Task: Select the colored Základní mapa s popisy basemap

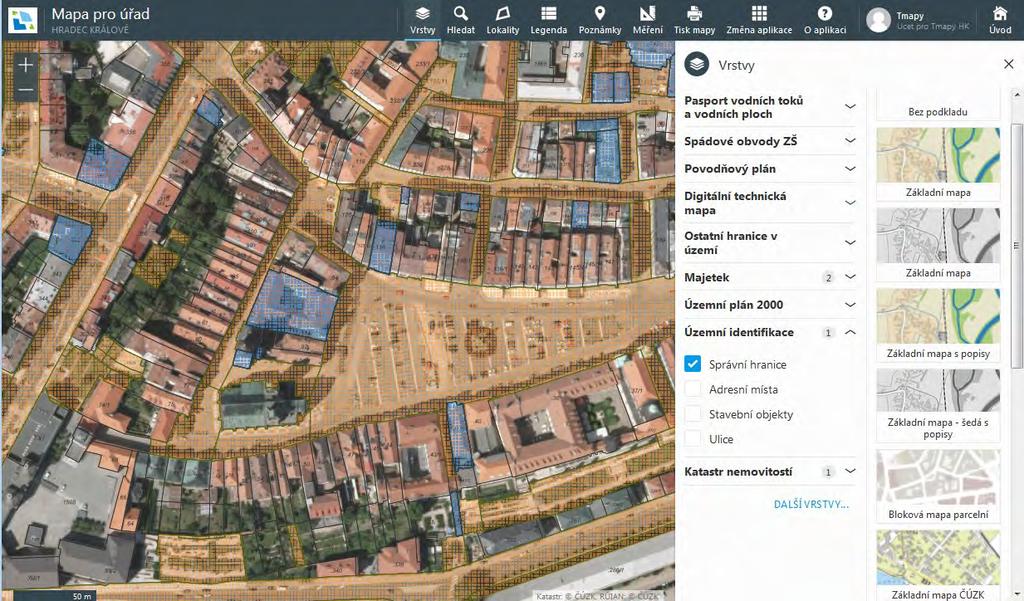Action: (938, 325)
